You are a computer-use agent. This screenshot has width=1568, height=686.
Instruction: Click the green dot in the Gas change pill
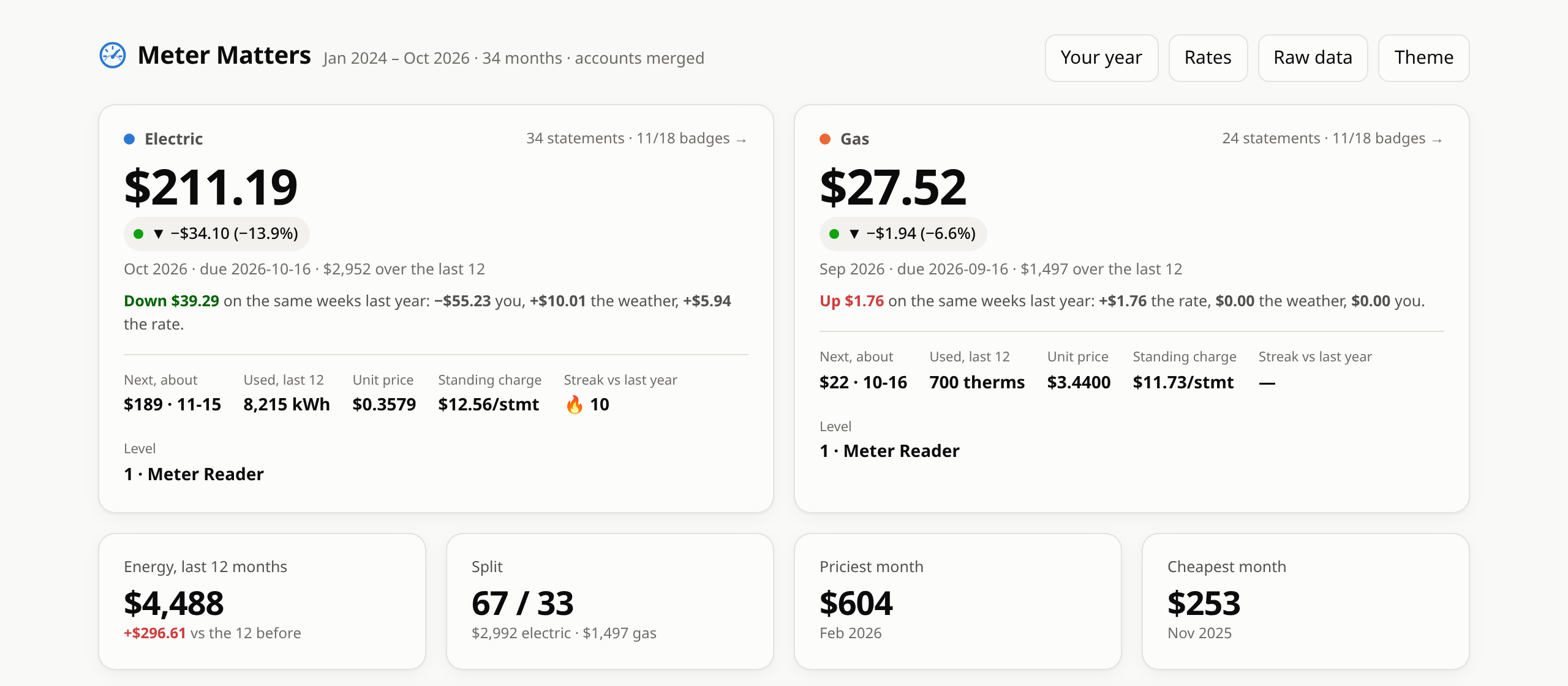click(834, 233)
